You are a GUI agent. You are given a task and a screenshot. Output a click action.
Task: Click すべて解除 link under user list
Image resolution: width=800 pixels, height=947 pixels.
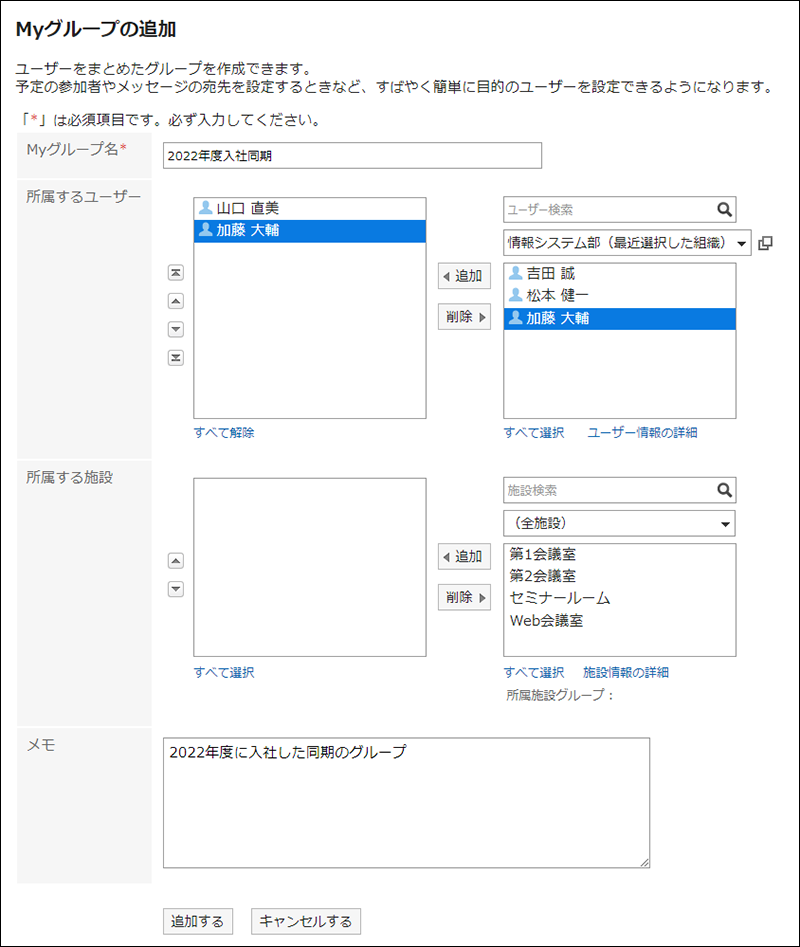224,432
